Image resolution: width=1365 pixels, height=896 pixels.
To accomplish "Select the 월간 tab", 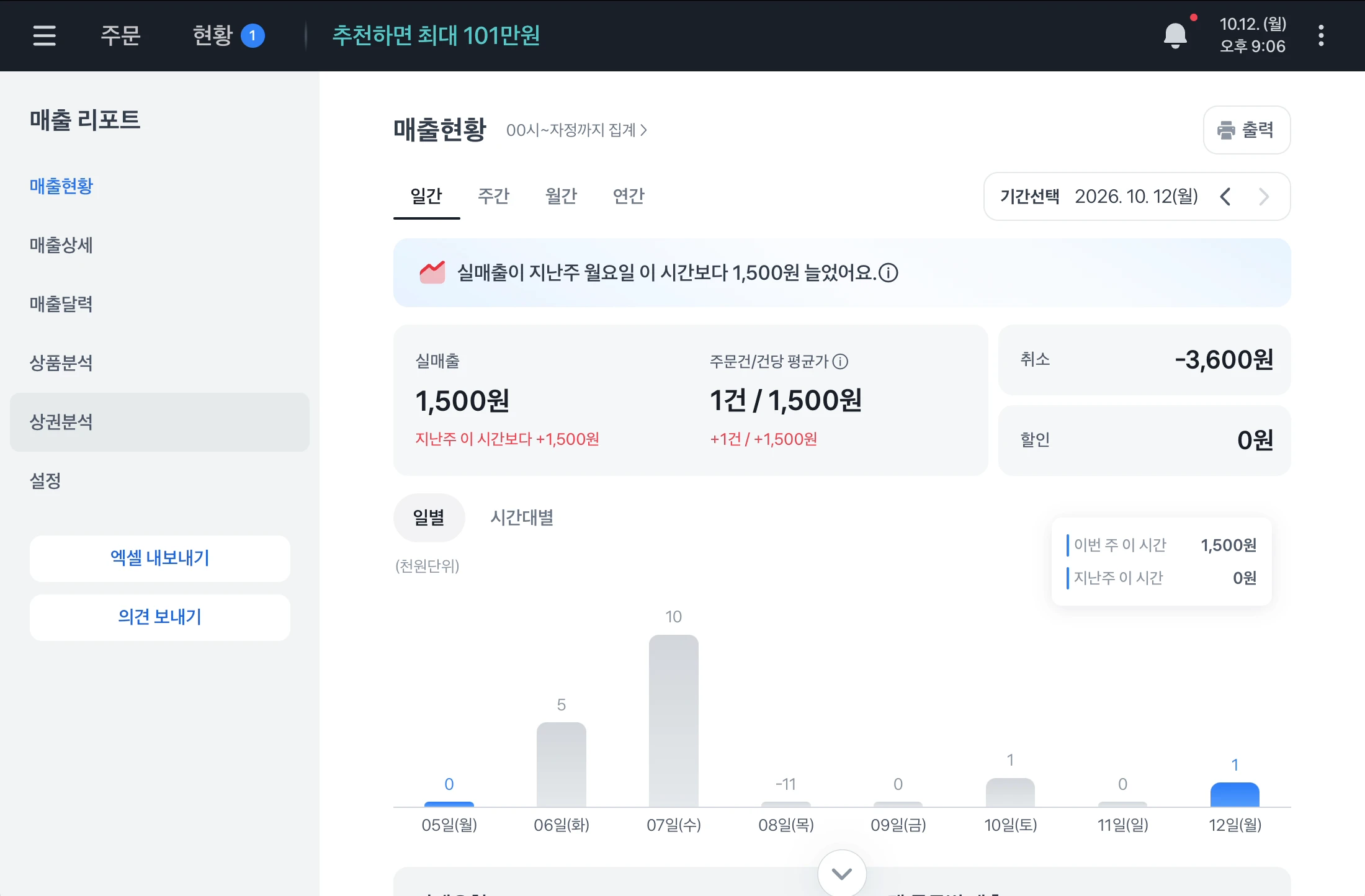I will [562, 196].
